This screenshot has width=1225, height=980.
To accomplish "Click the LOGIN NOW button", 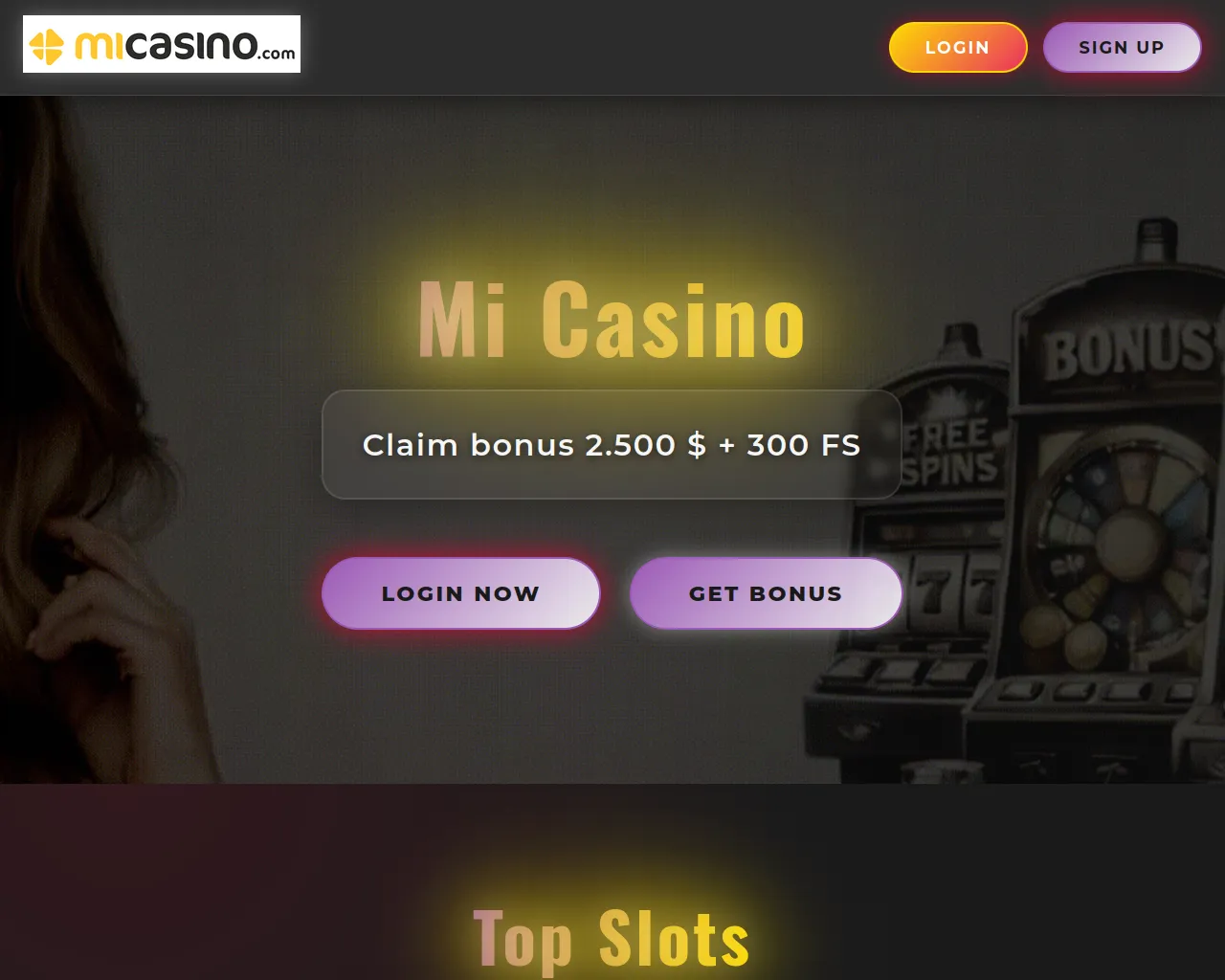I will [x=460, y=593].
